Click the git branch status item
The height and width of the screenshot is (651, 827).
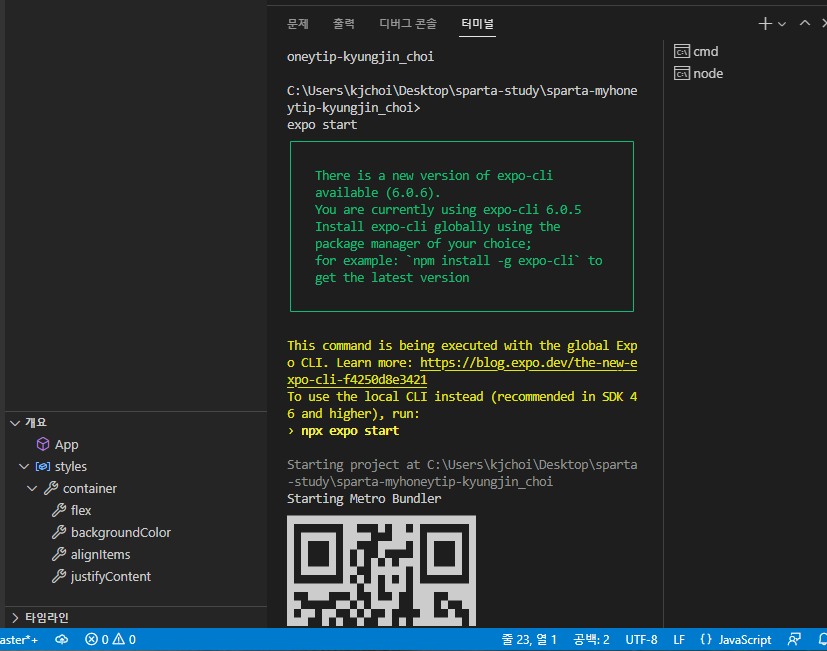(x=19, y=640)
